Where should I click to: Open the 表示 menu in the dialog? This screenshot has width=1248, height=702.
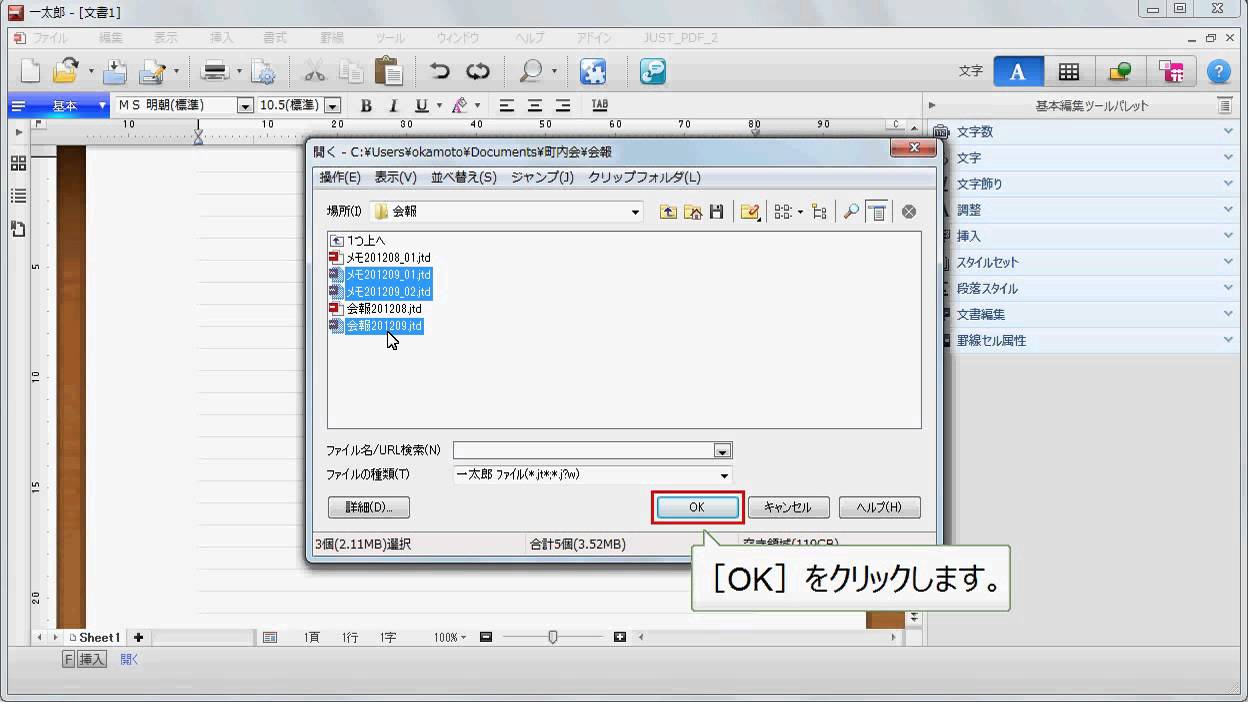point(399,177)
